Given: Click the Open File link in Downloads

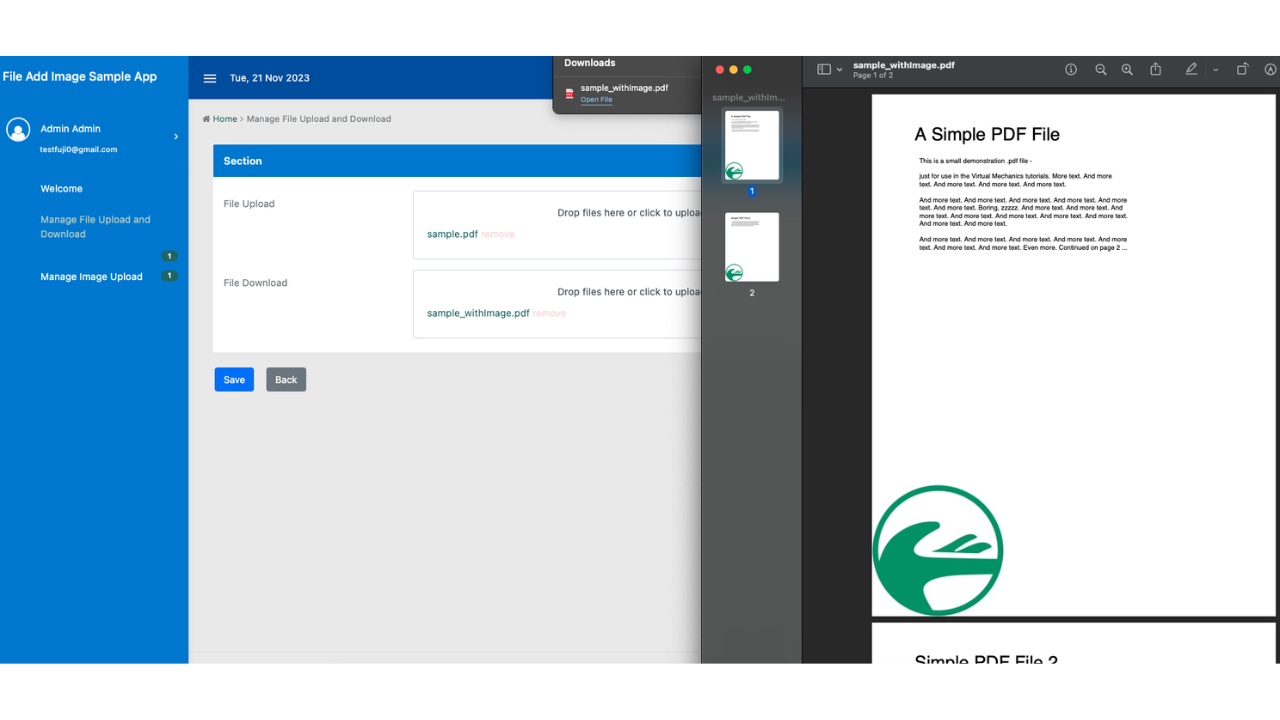Looking at the screenshot, I should click(x=596, y=100).
